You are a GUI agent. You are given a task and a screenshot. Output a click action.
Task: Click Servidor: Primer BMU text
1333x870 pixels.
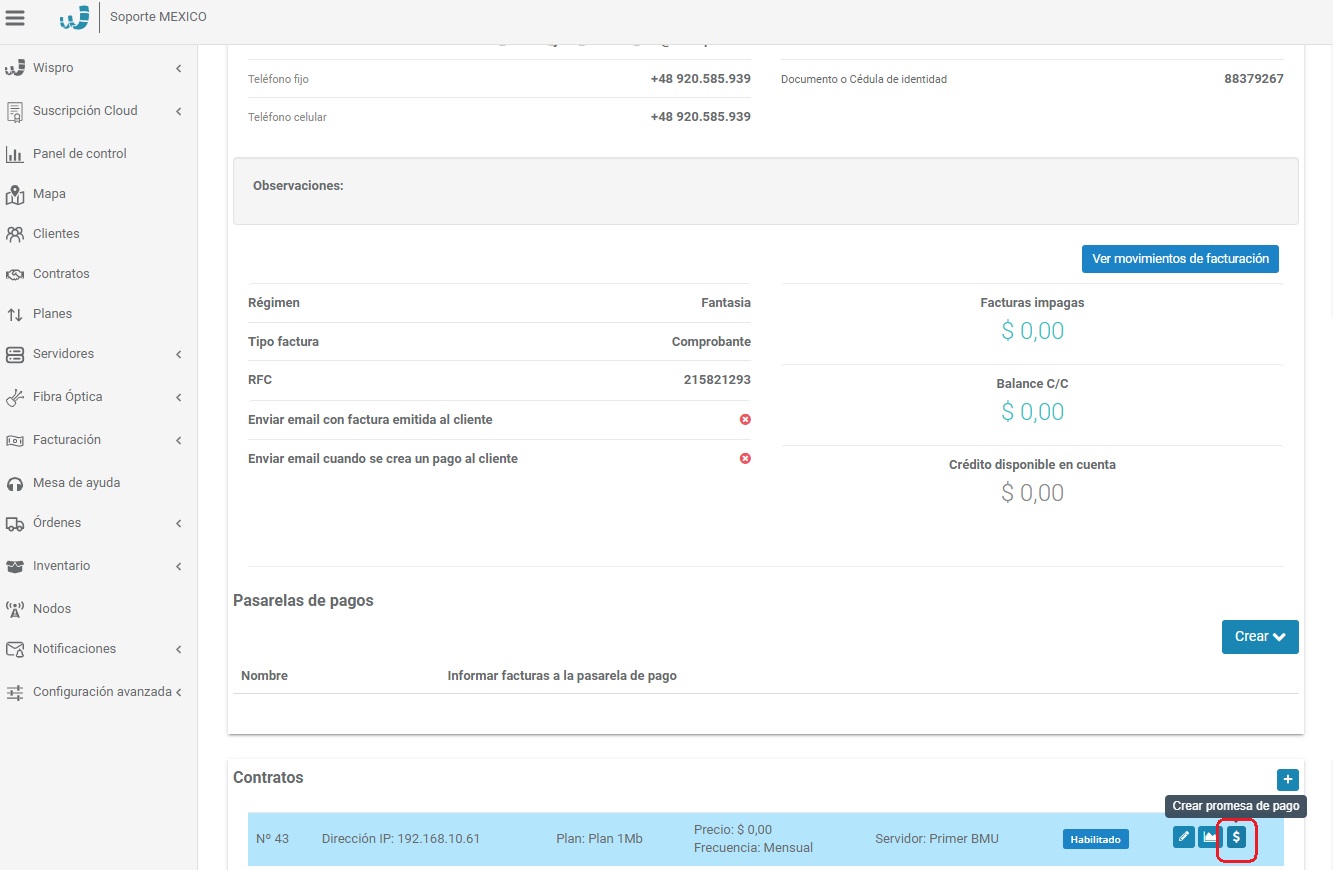click(936, 839)
